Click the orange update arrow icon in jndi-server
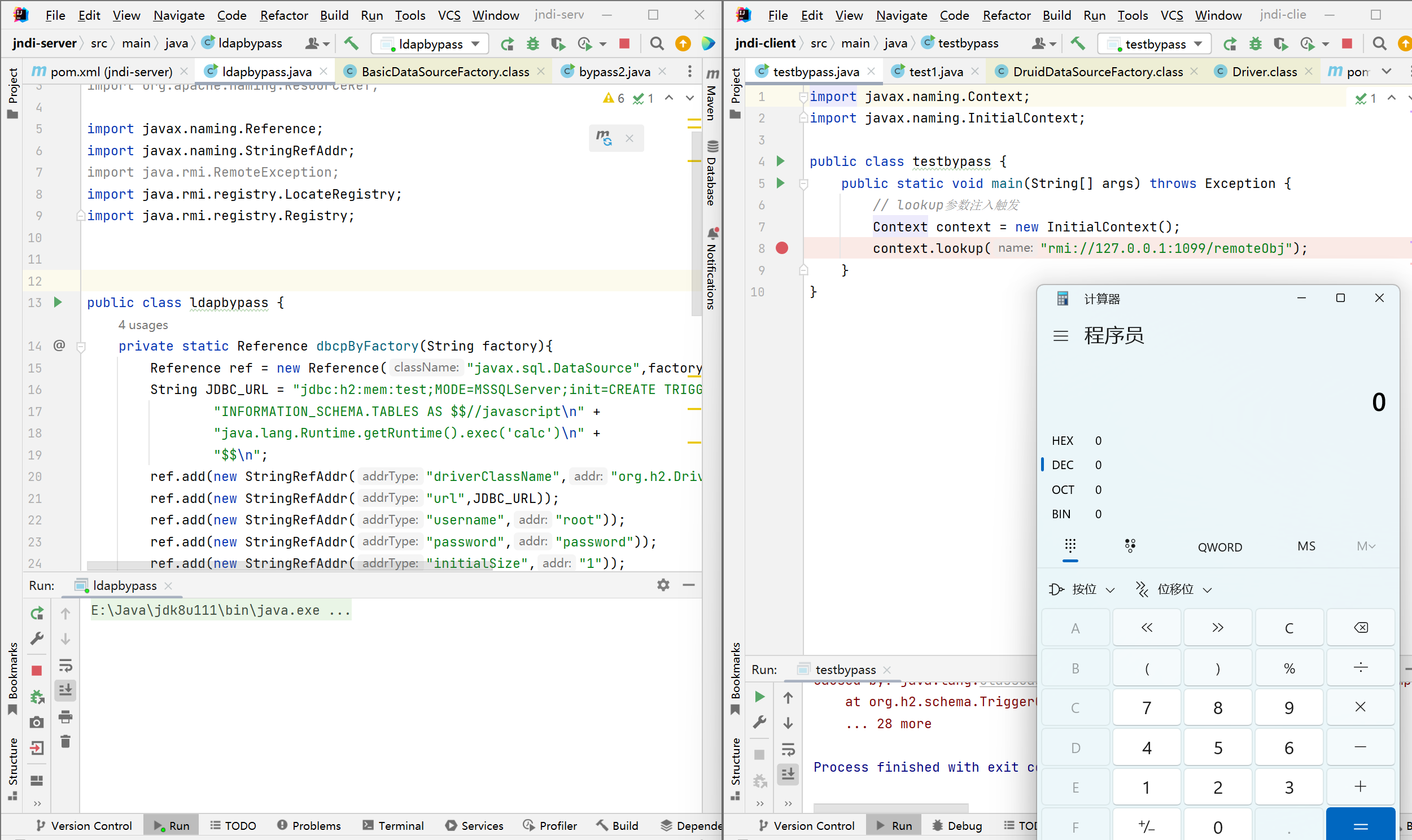 pos(683,43)
